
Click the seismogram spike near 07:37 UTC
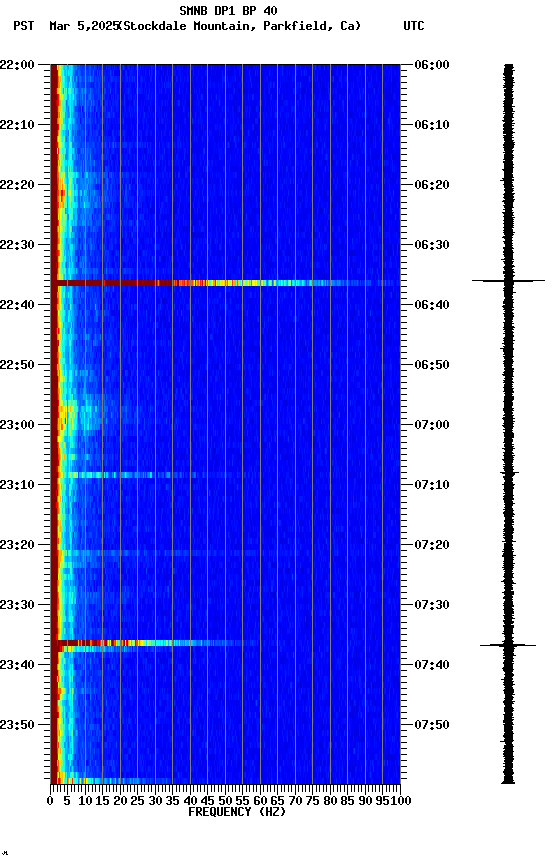(508, 645)
